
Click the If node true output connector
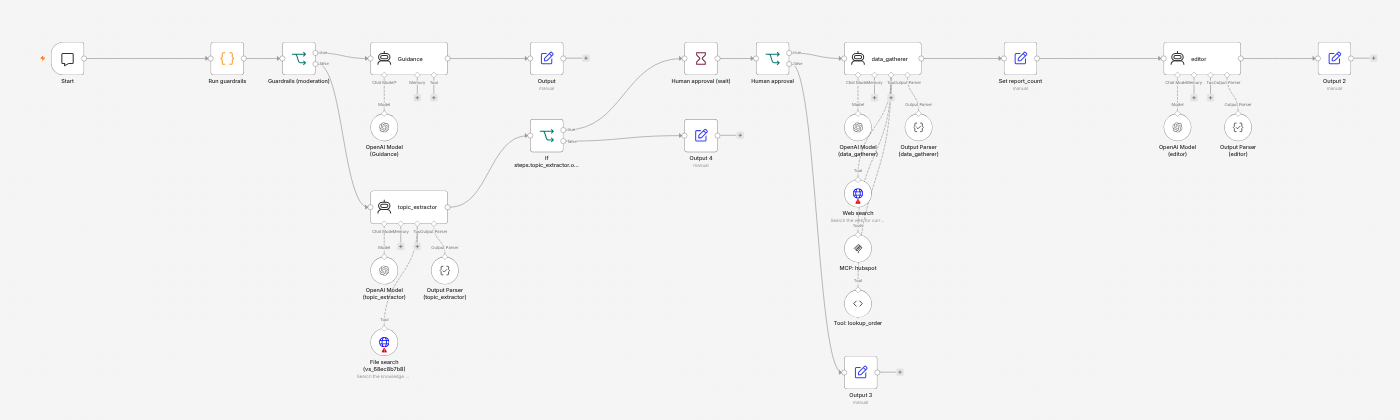pos(565,128)
